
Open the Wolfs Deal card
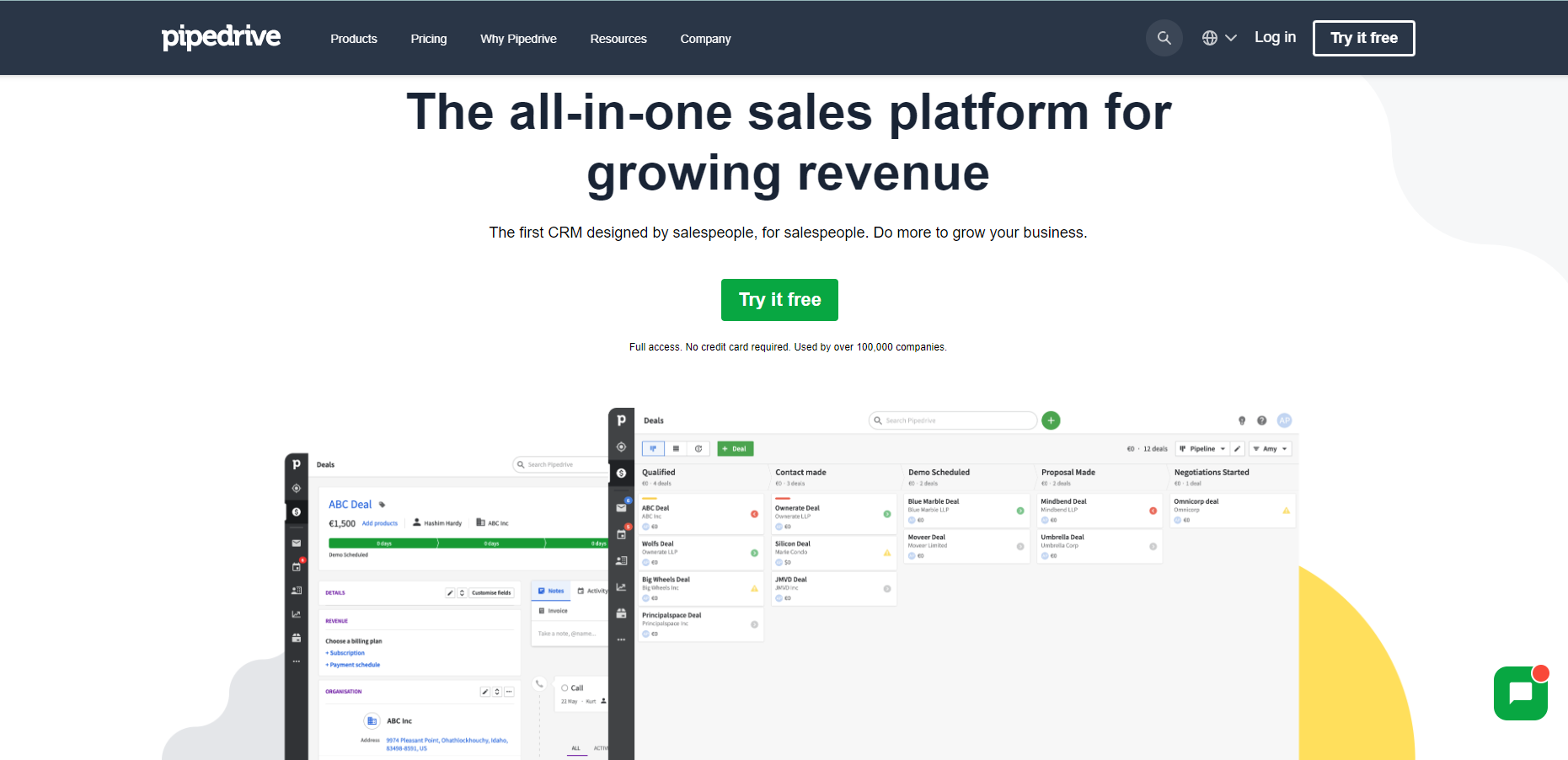tap(701, 553)
